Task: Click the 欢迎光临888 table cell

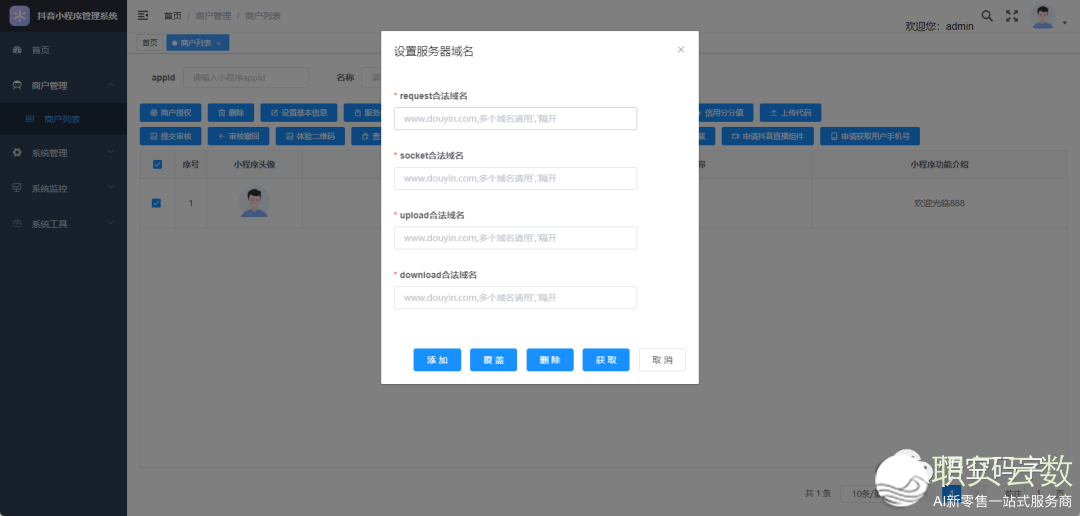Action: tap(938, 203)
